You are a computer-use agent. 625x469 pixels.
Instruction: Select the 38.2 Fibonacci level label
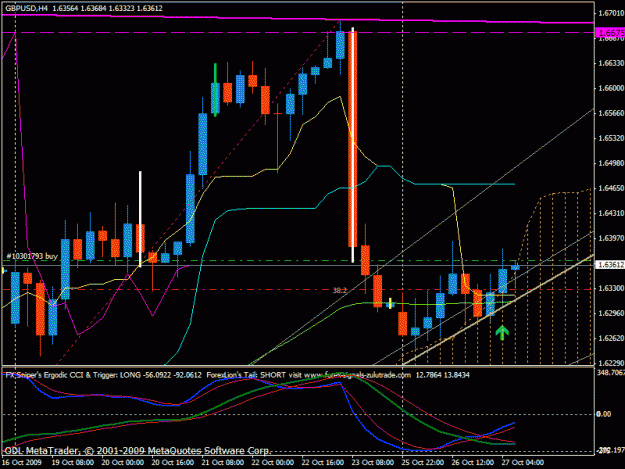point(340,290)
